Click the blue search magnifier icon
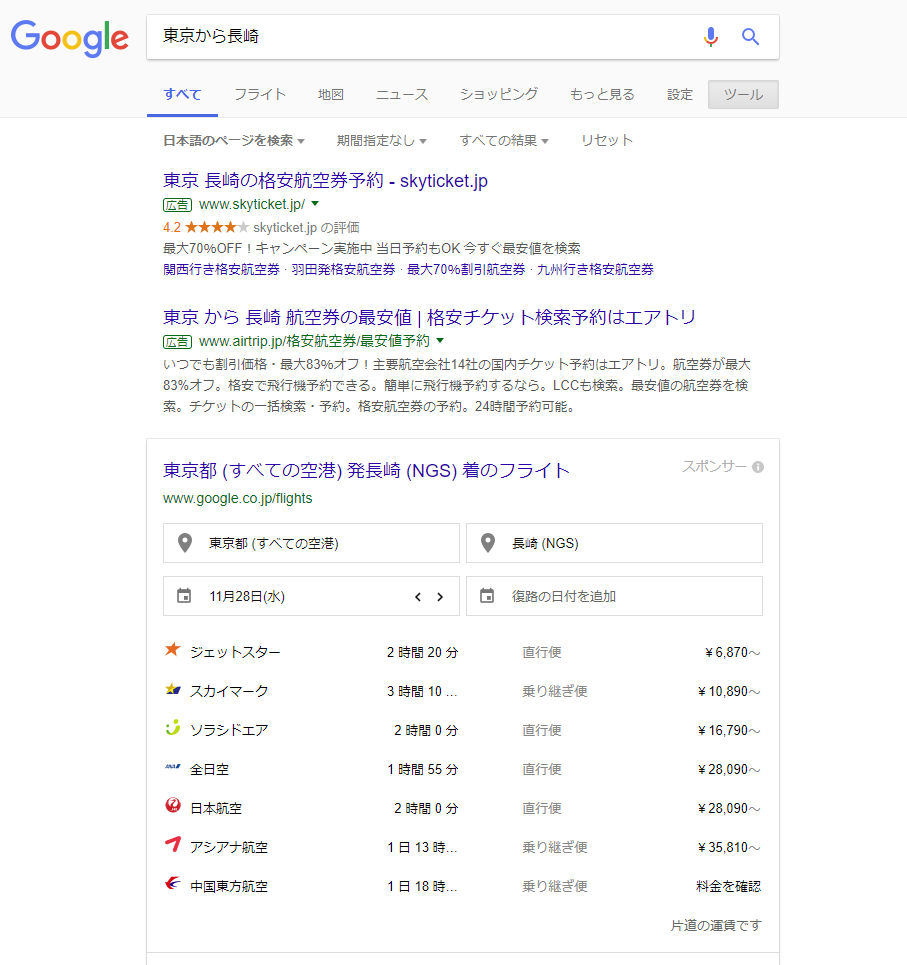Image resolution: width=907 pixels, height=965 pixels. pos(750,37)
